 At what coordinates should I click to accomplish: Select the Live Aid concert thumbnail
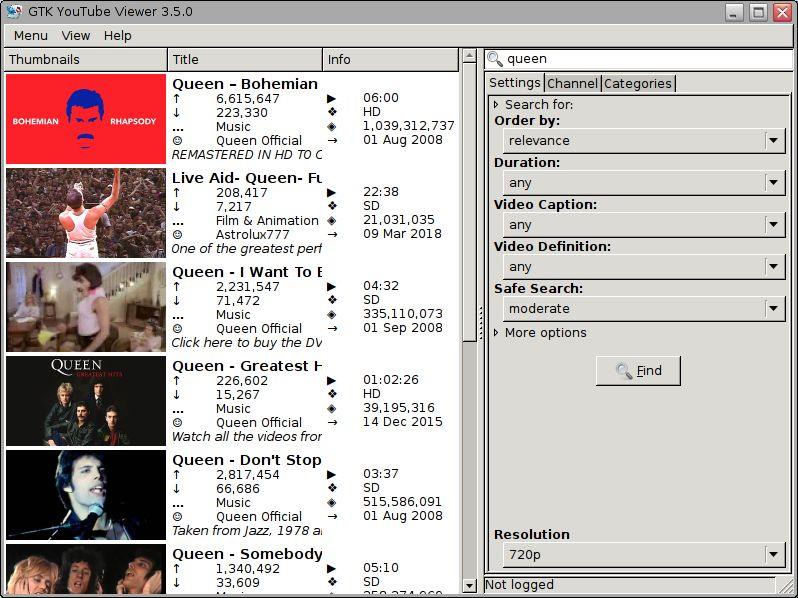pyautogui.click(x=86, y=213)
